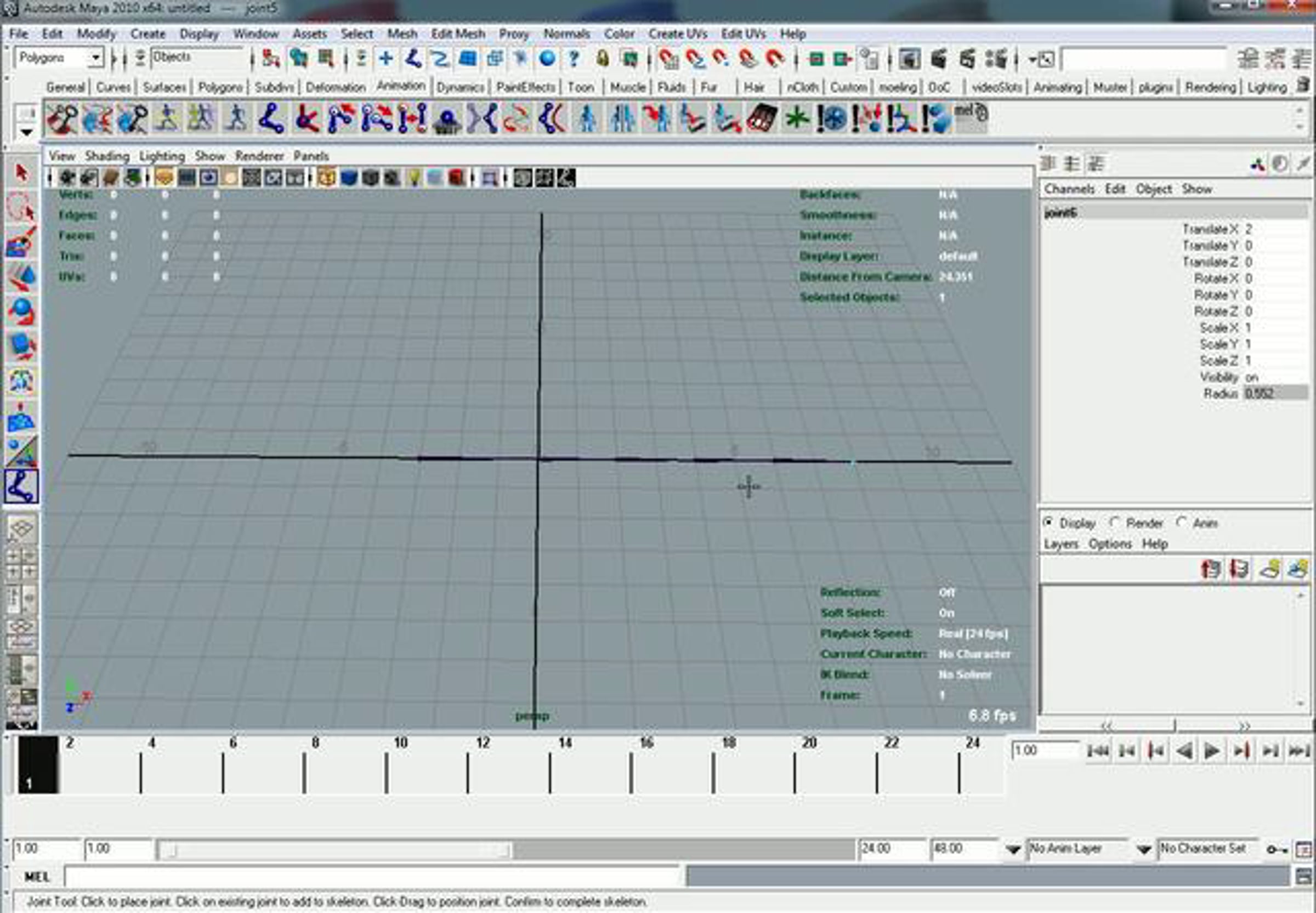Choose the Soft Modification tool
1316x913 pixels.
coord(21,416)
